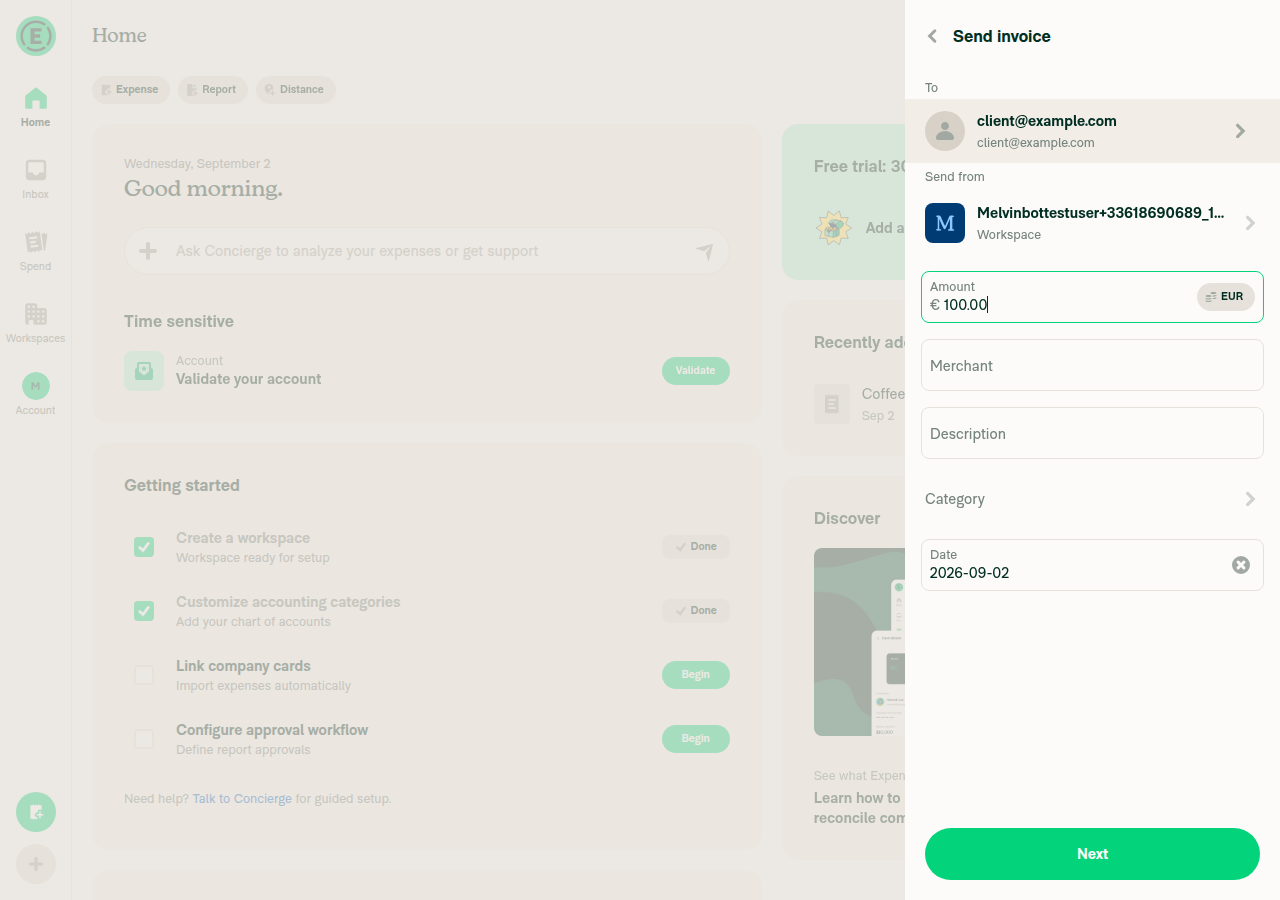Open the Talk to Concierge link

point(242,799)
